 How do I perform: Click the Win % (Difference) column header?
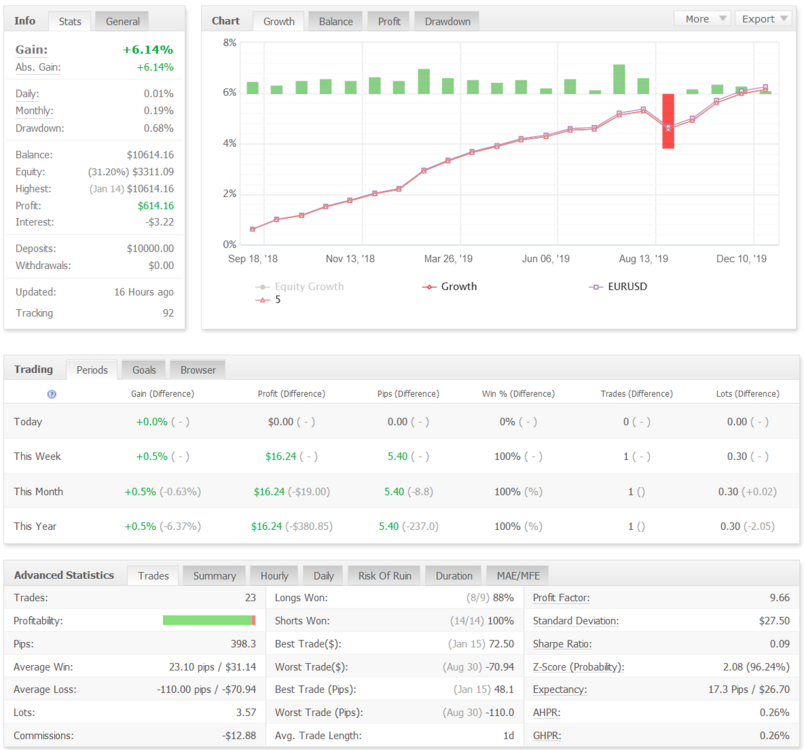[x=518, y=394]
